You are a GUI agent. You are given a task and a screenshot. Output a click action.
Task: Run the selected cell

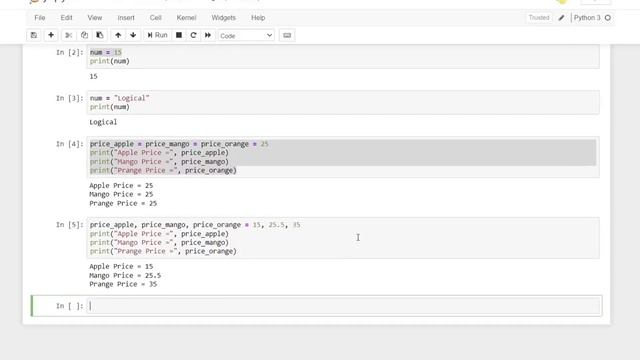coord(157,35)
